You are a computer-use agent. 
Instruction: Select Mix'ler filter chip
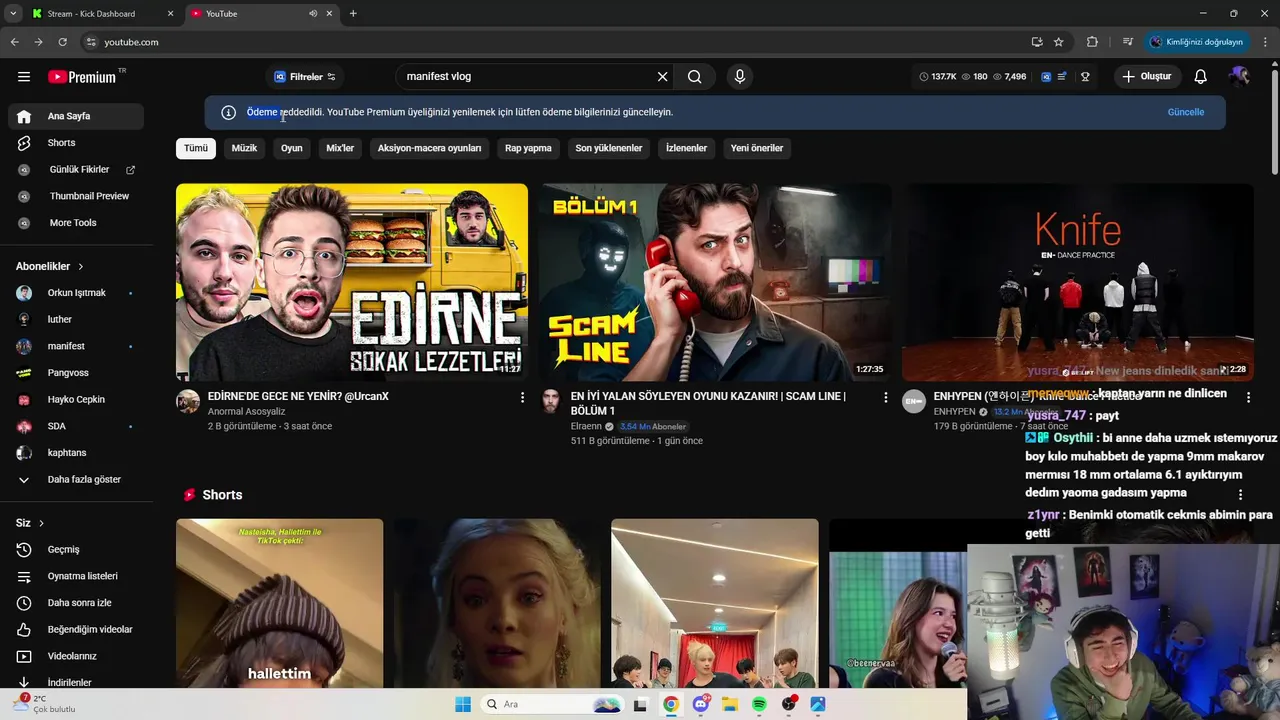pos(340,148)
